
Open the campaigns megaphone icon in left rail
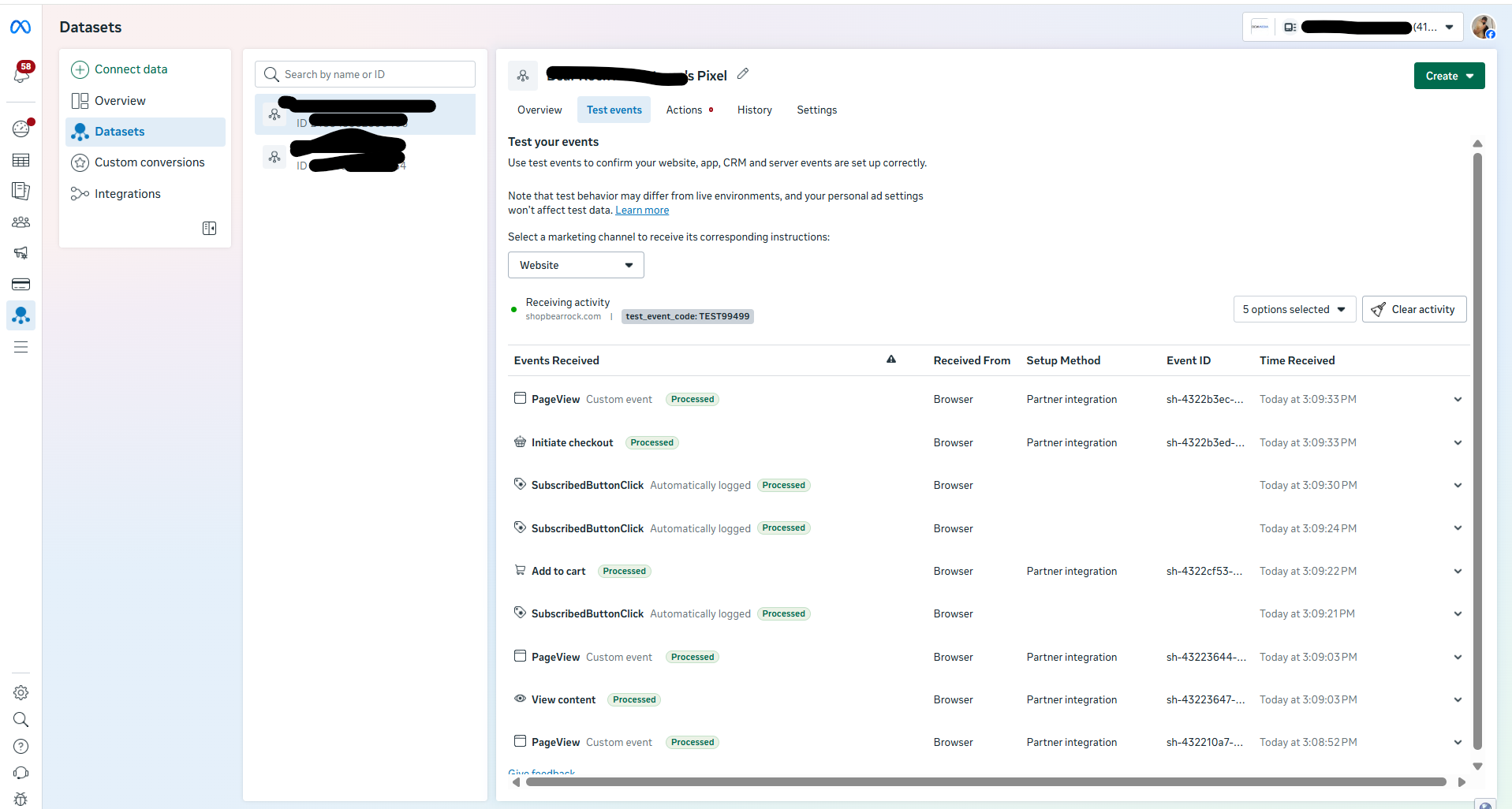click(21, 253)
